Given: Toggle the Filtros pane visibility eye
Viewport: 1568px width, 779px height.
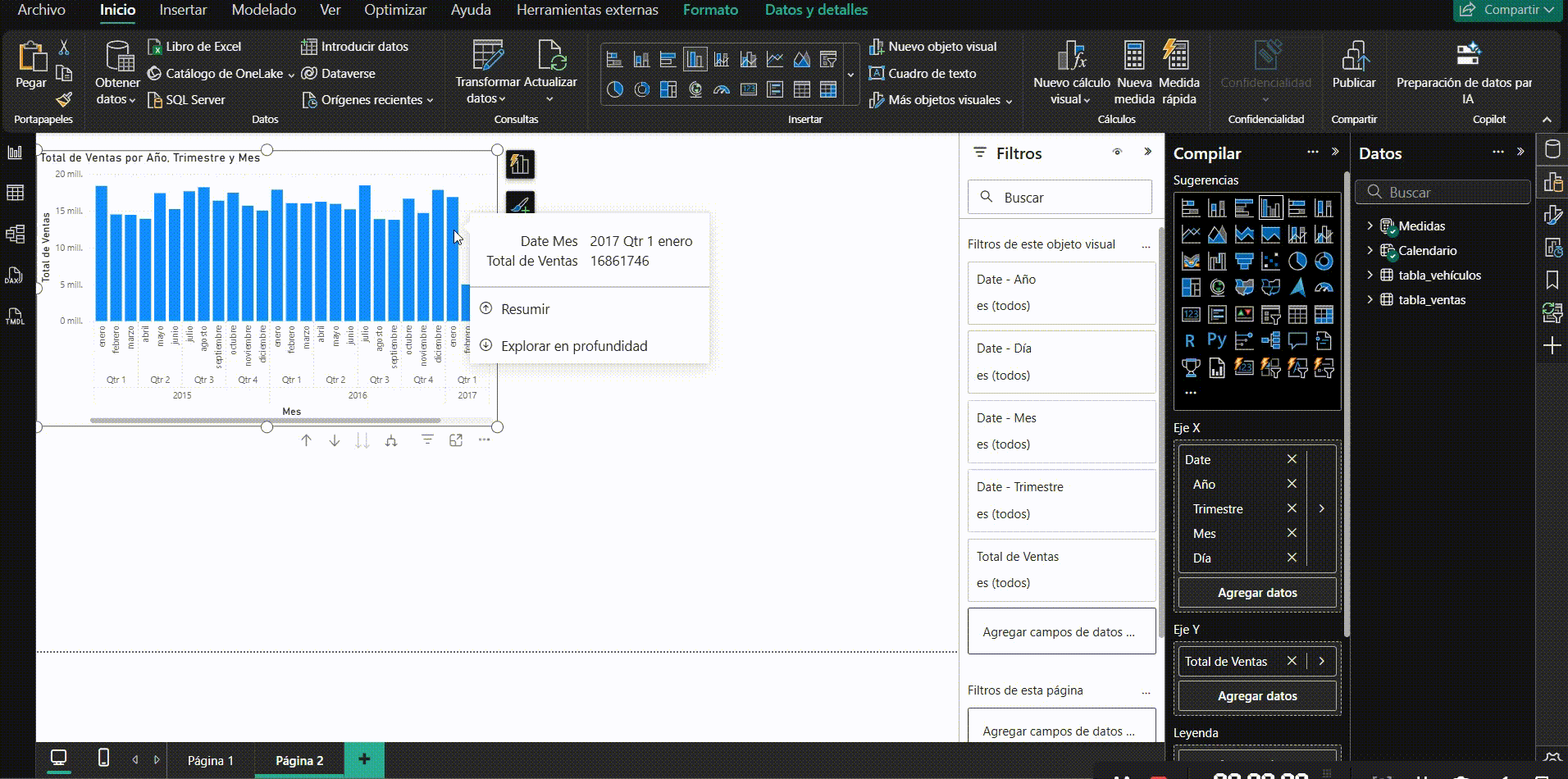Looking at the screenshot, I should pos(1118,153).
